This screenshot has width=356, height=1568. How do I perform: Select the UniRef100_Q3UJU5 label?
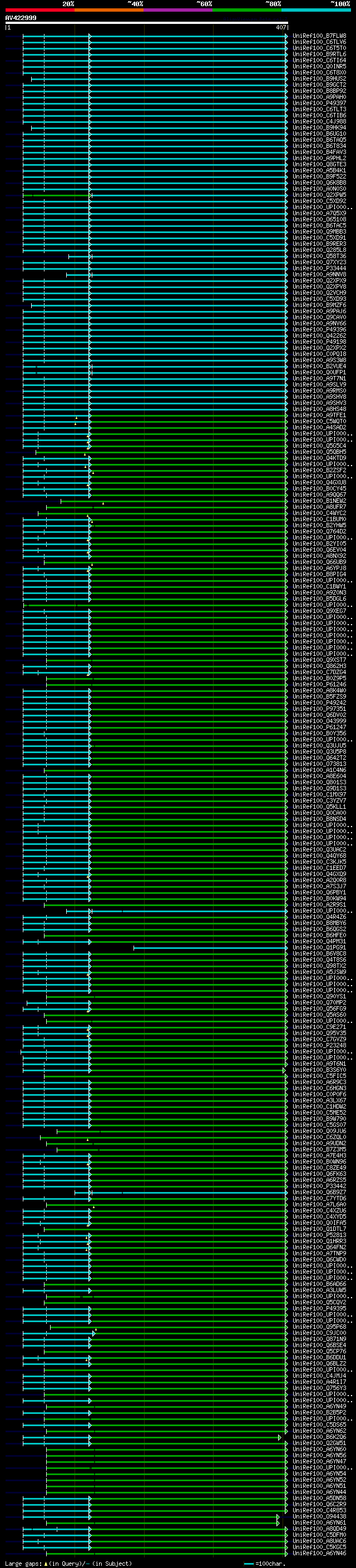coord(319,745)
